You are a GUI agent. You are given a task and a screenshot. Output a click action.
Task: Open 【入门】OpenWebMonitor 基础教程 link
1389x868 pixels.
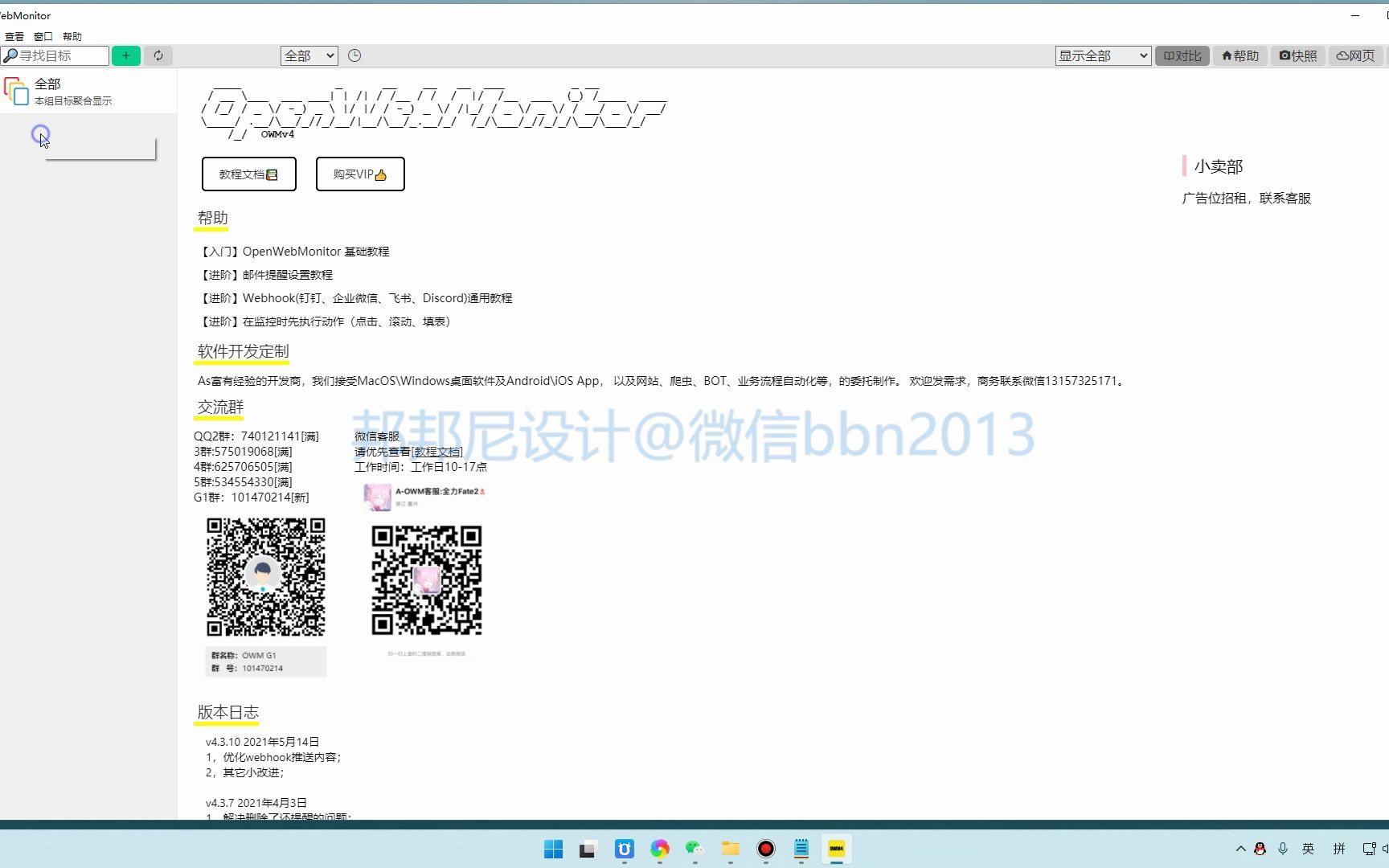point(293,252)
